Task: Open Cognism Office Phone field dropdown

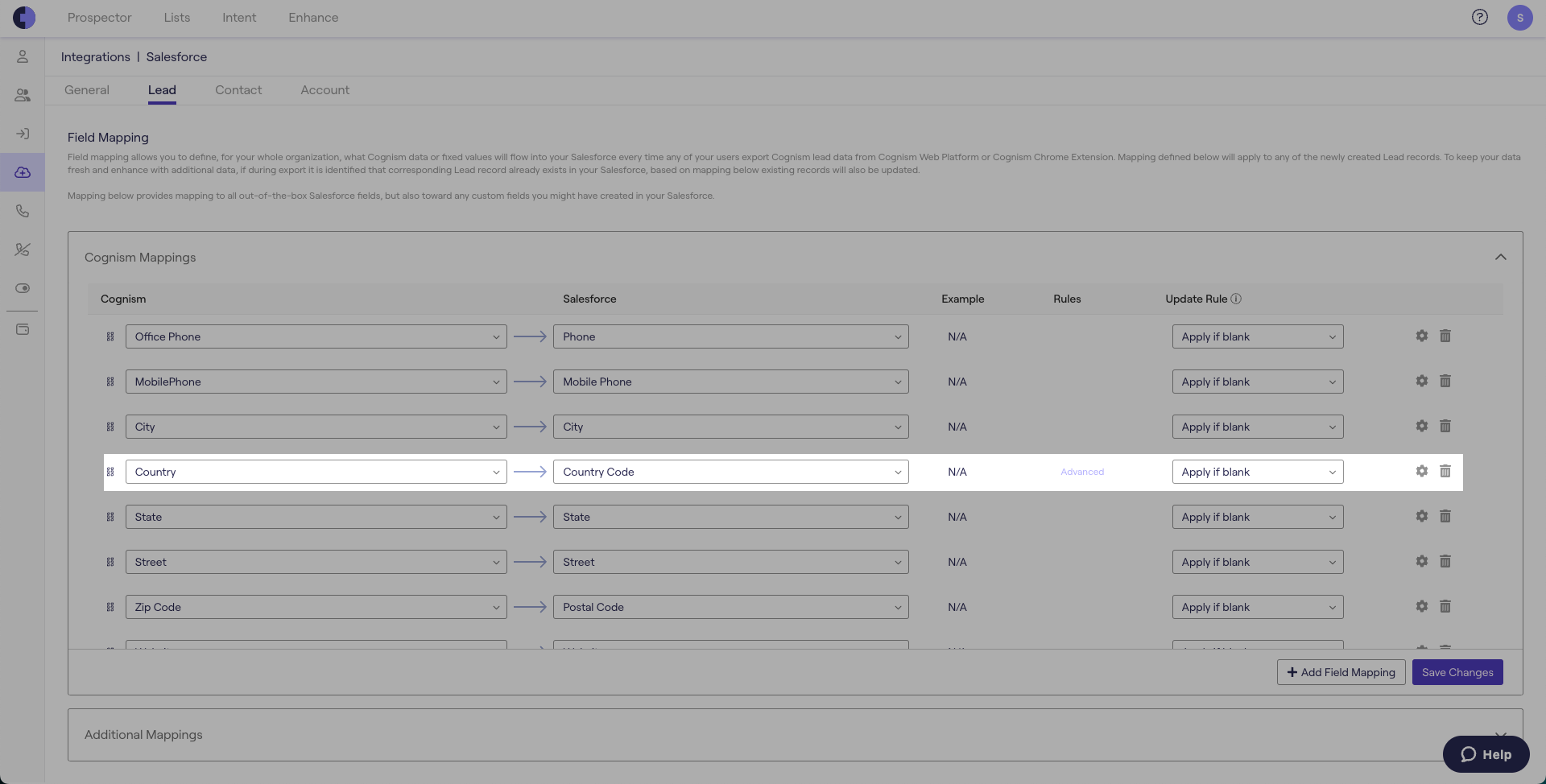Action: click(x=316, y=336)
